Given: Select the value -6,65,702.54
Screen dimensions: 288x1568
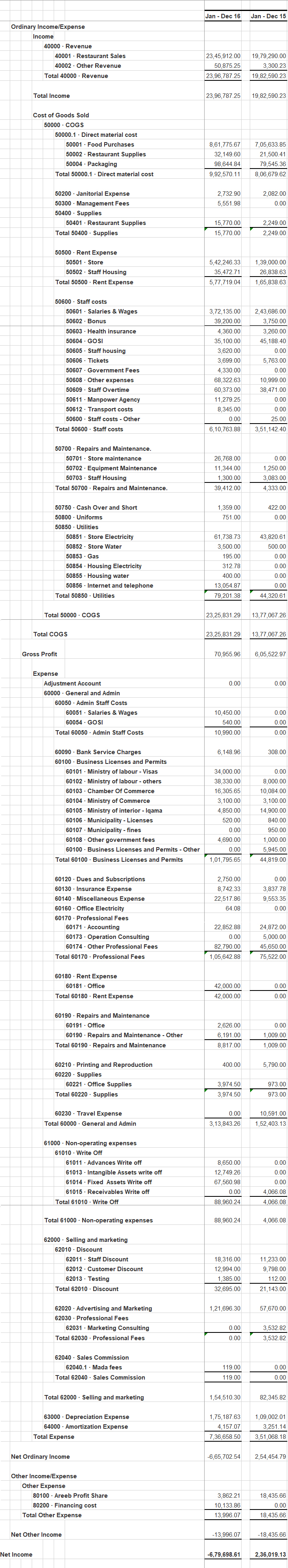Looking at the screenshot, I should coord(224,1457).
